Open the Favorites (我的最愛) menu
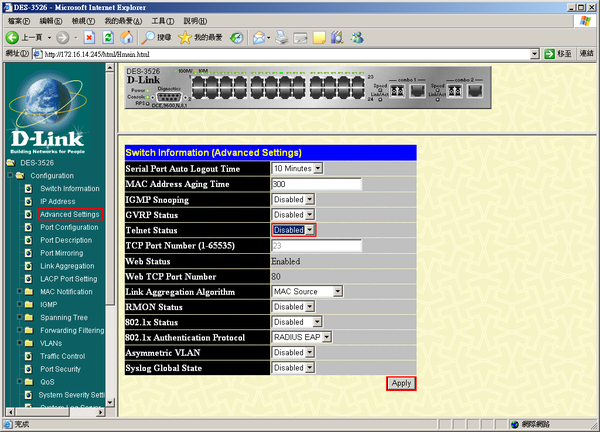 coord(123,21)
